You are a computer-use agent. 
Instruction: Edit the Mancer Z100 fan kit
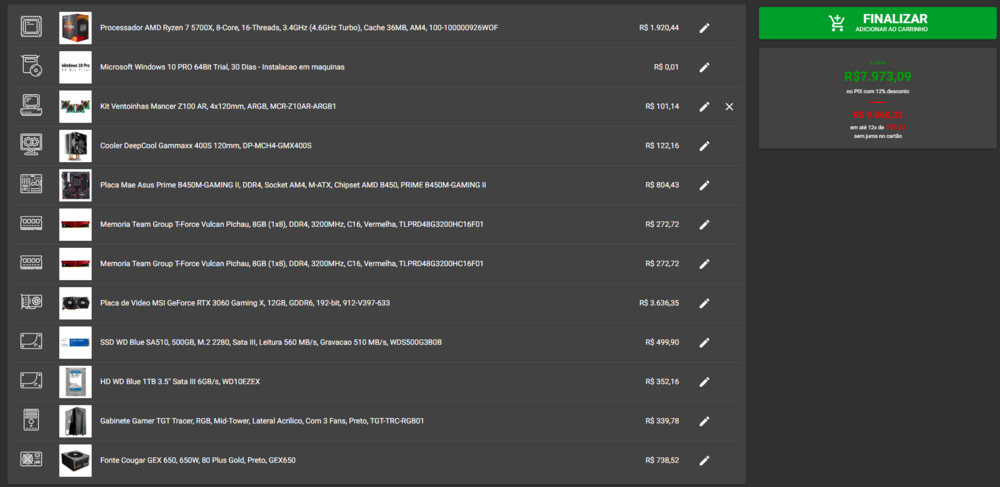click(x=704, y=106)
